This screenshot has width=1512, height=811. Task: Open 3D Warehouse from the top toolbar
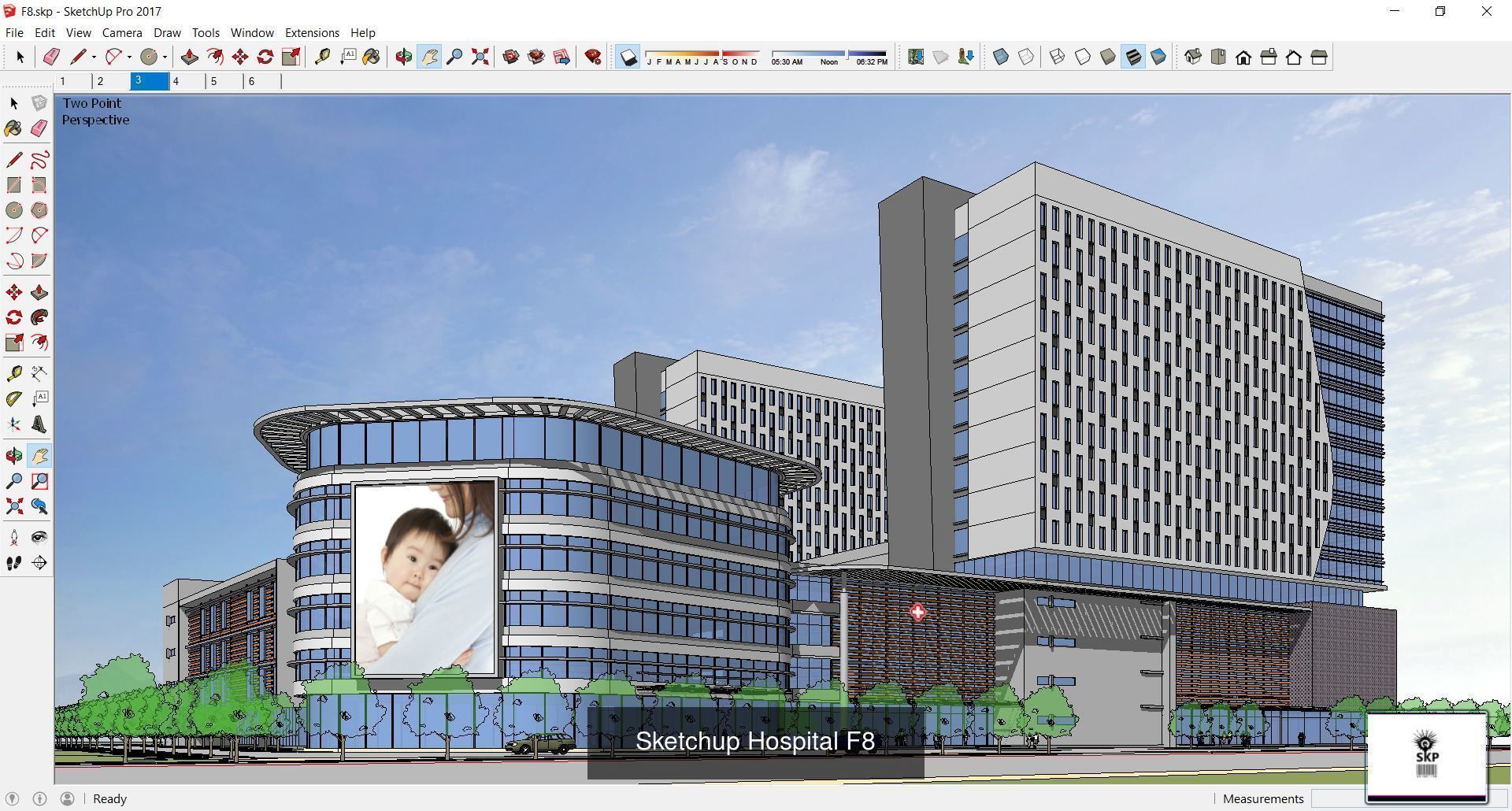pyautogui.click(x=511, y=57)
